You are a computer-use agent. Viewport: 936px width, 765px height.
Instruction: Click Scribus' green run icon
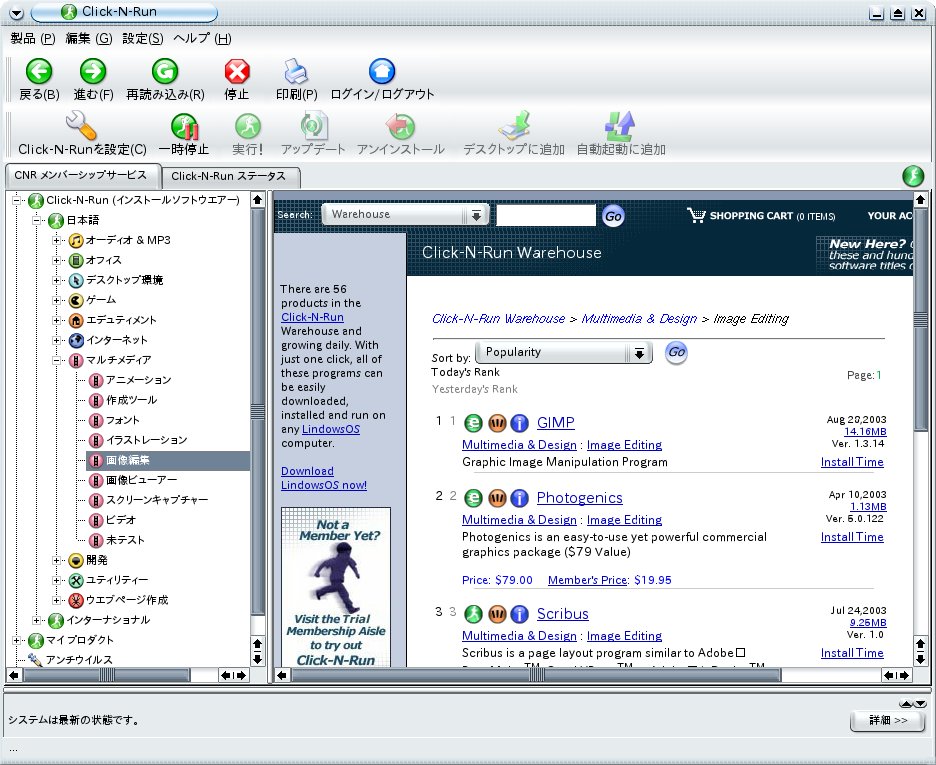[x=473, y=613]
